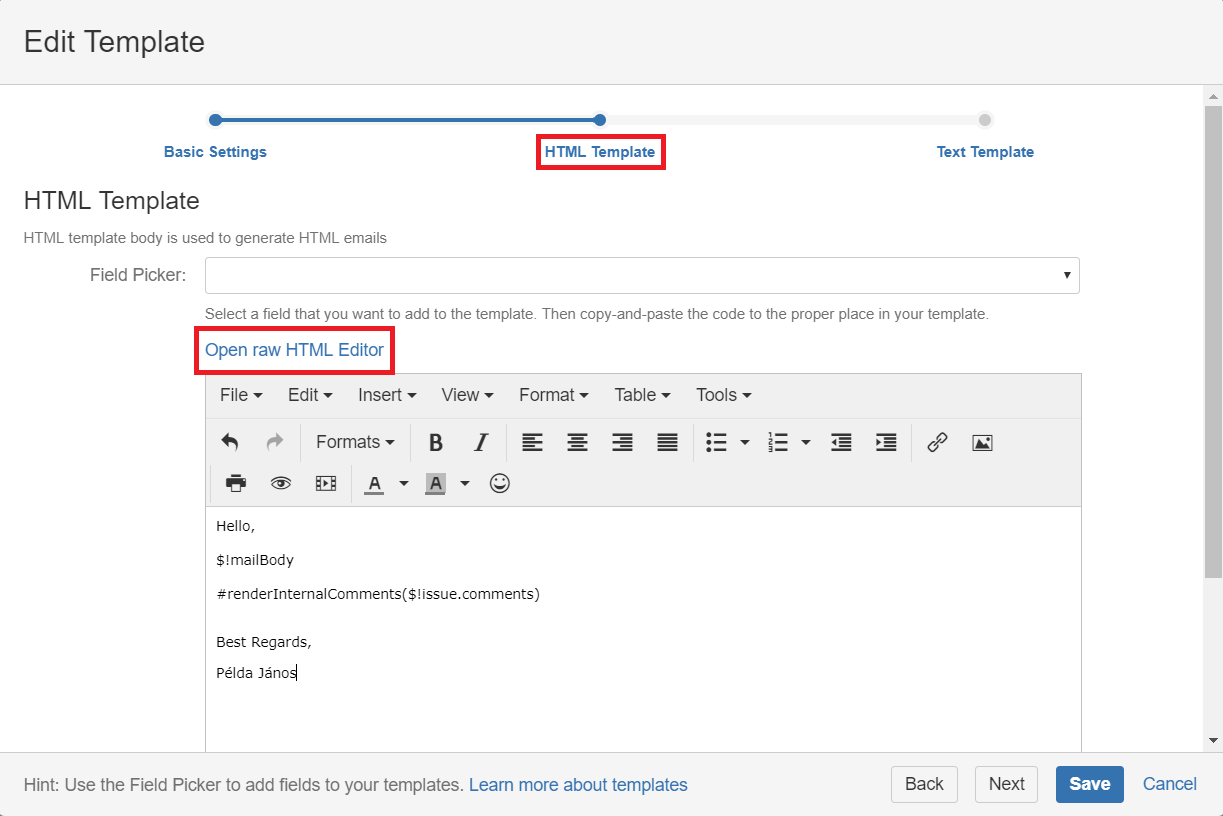Open the Emoticons picker

point(500,483)
